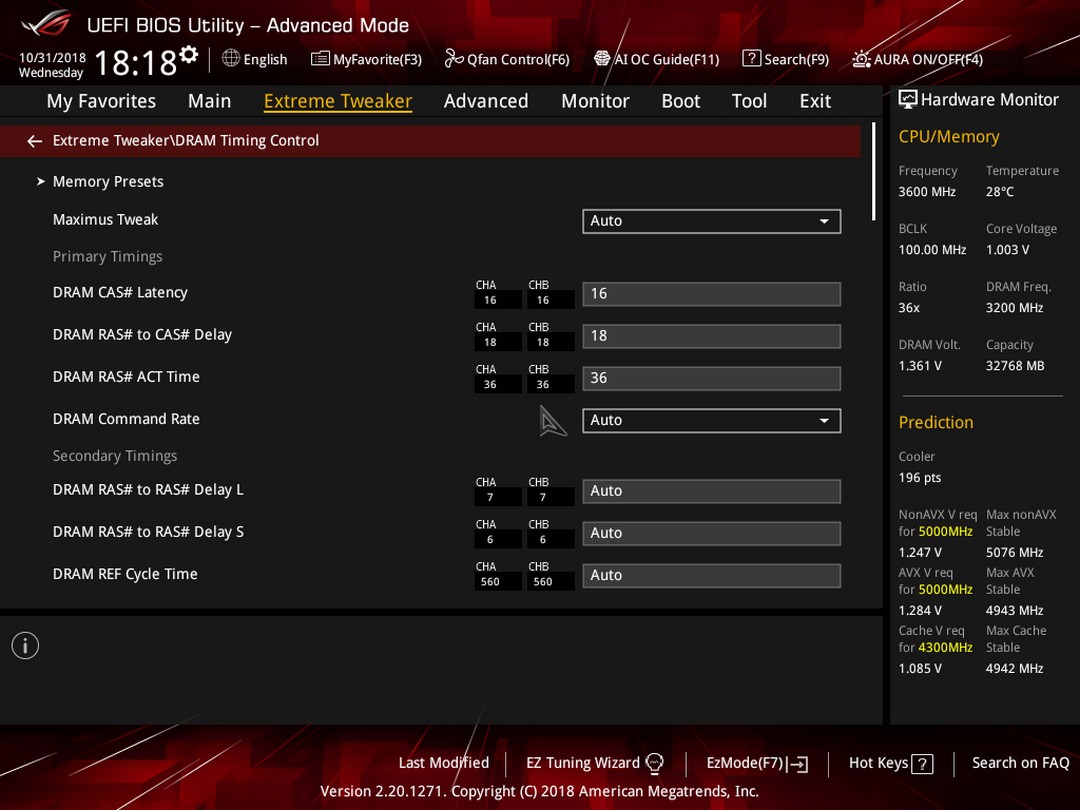
Task: Open Qfan Control fan icon
Action: (454, 59)
